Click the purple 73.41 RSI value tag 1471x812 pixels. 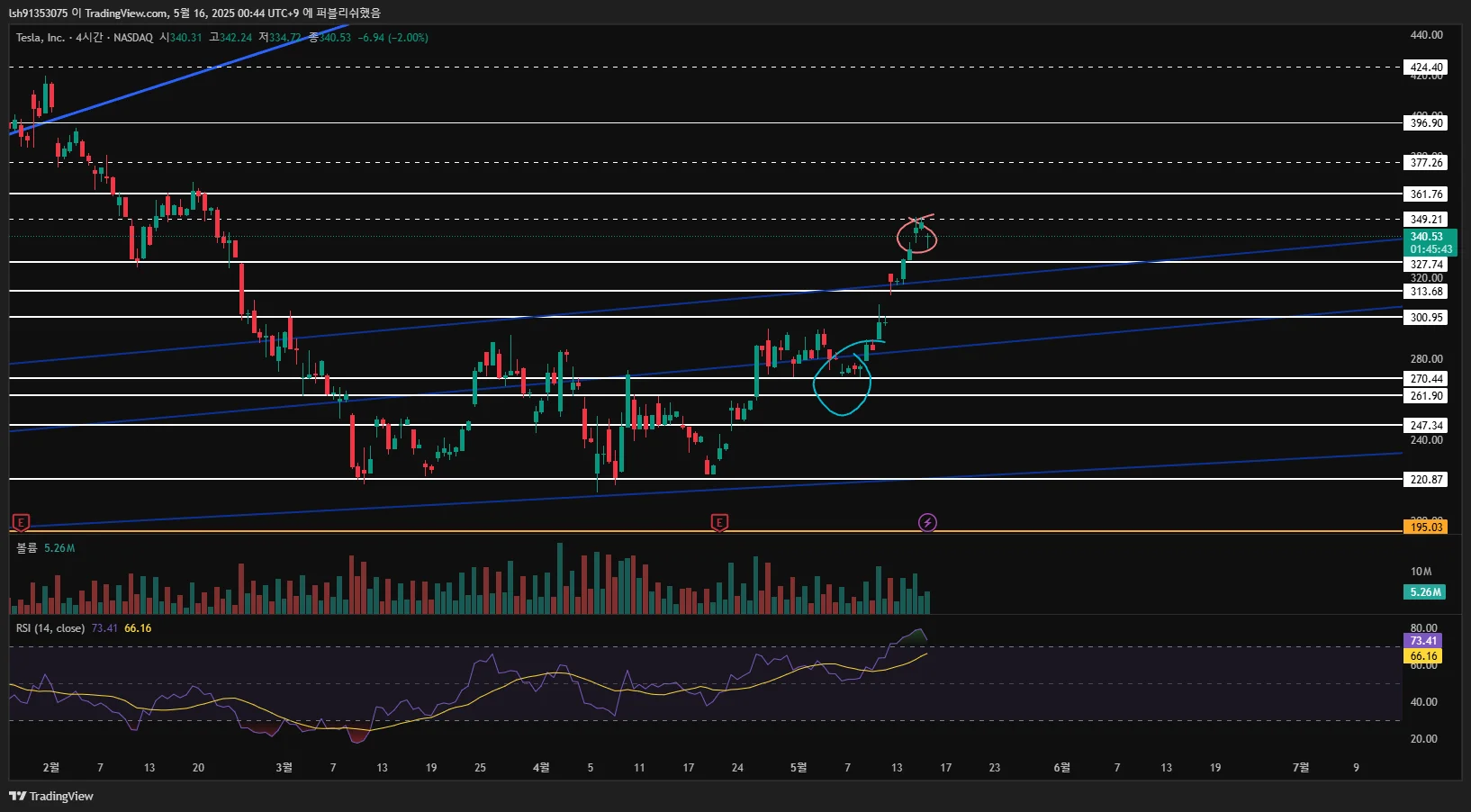point(1423,641)
